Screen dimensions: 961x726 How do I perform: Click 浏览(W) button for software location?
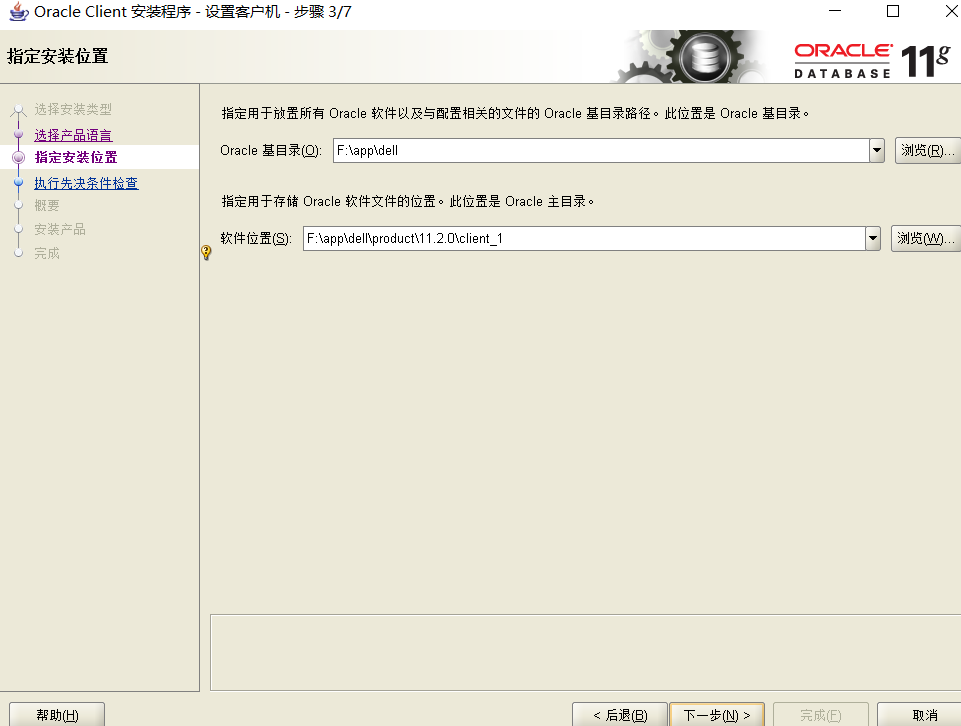pos(925,238)
